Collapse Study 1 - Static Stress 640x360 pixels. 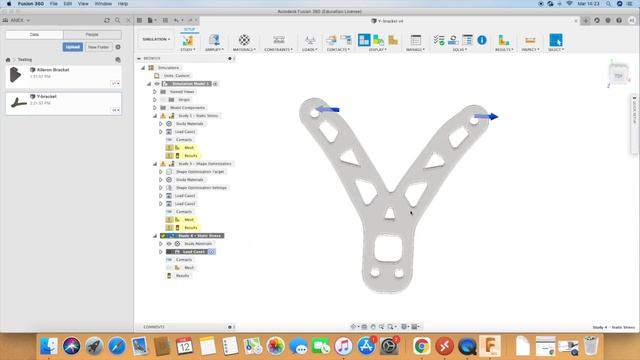[155, 116]
